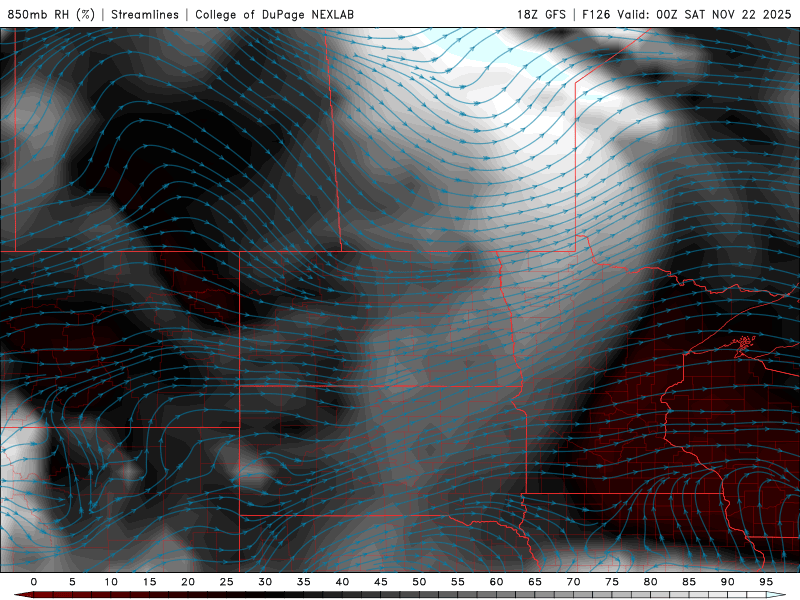Screen dimensions: 800x600
Task: Pick the pale white high-humidity end of colorbar
Action: click(x=776, y=595)
